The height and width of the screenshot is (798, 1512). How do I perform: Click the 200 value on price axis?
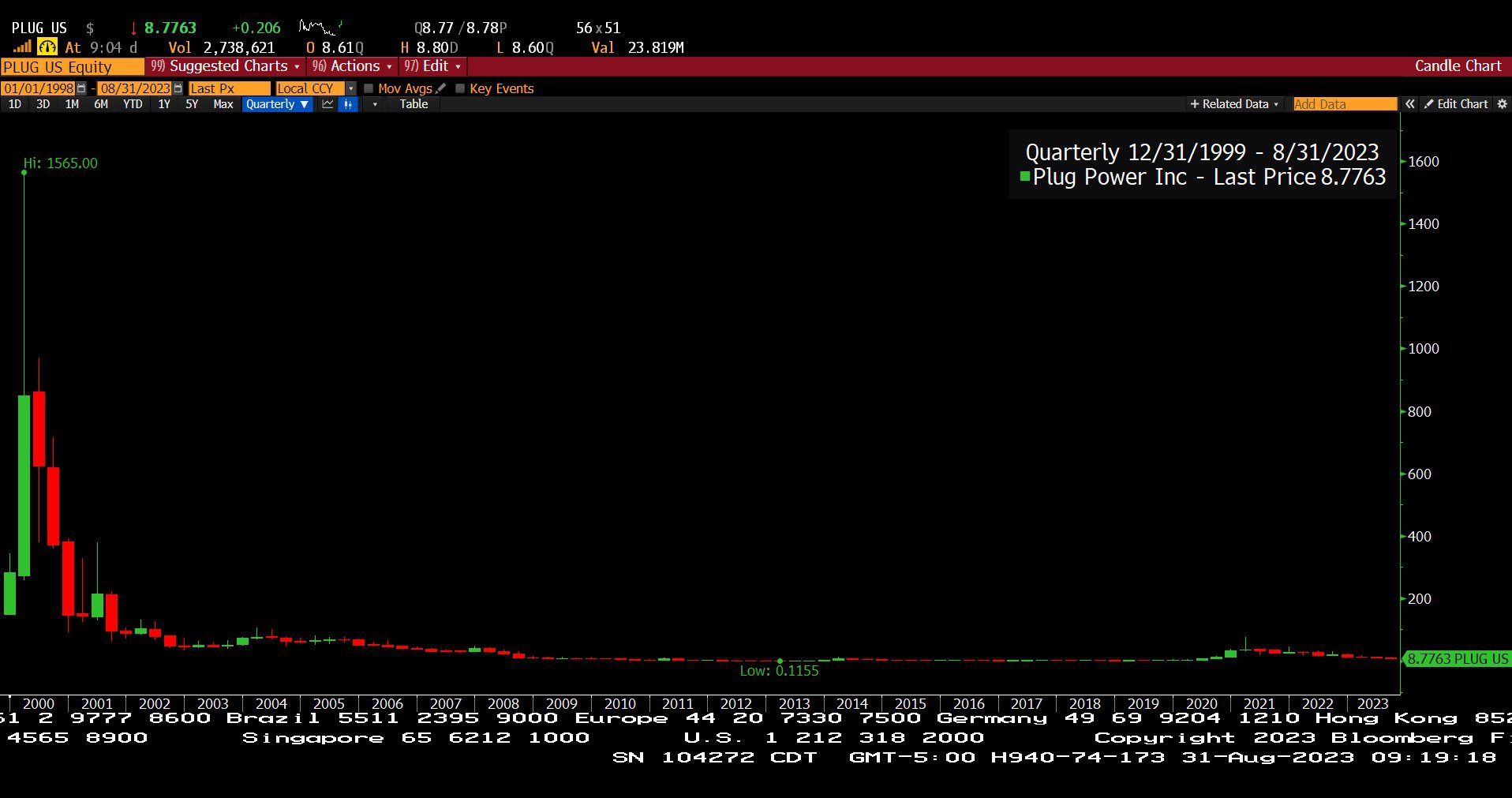click(x=1420, y=599)
